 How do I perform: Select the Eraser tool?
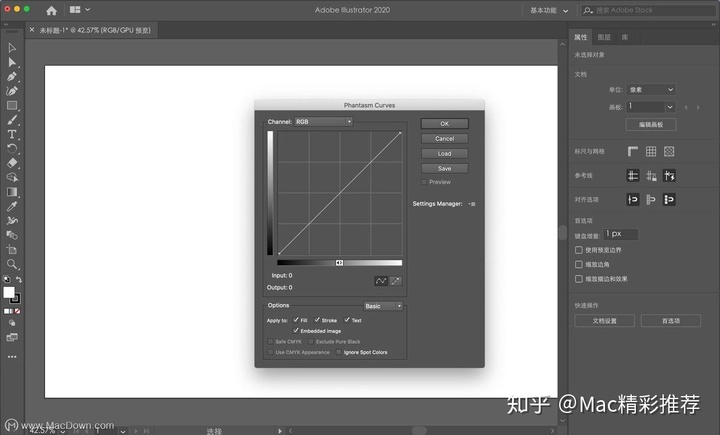pyautogui.click(x=12, y=163)
